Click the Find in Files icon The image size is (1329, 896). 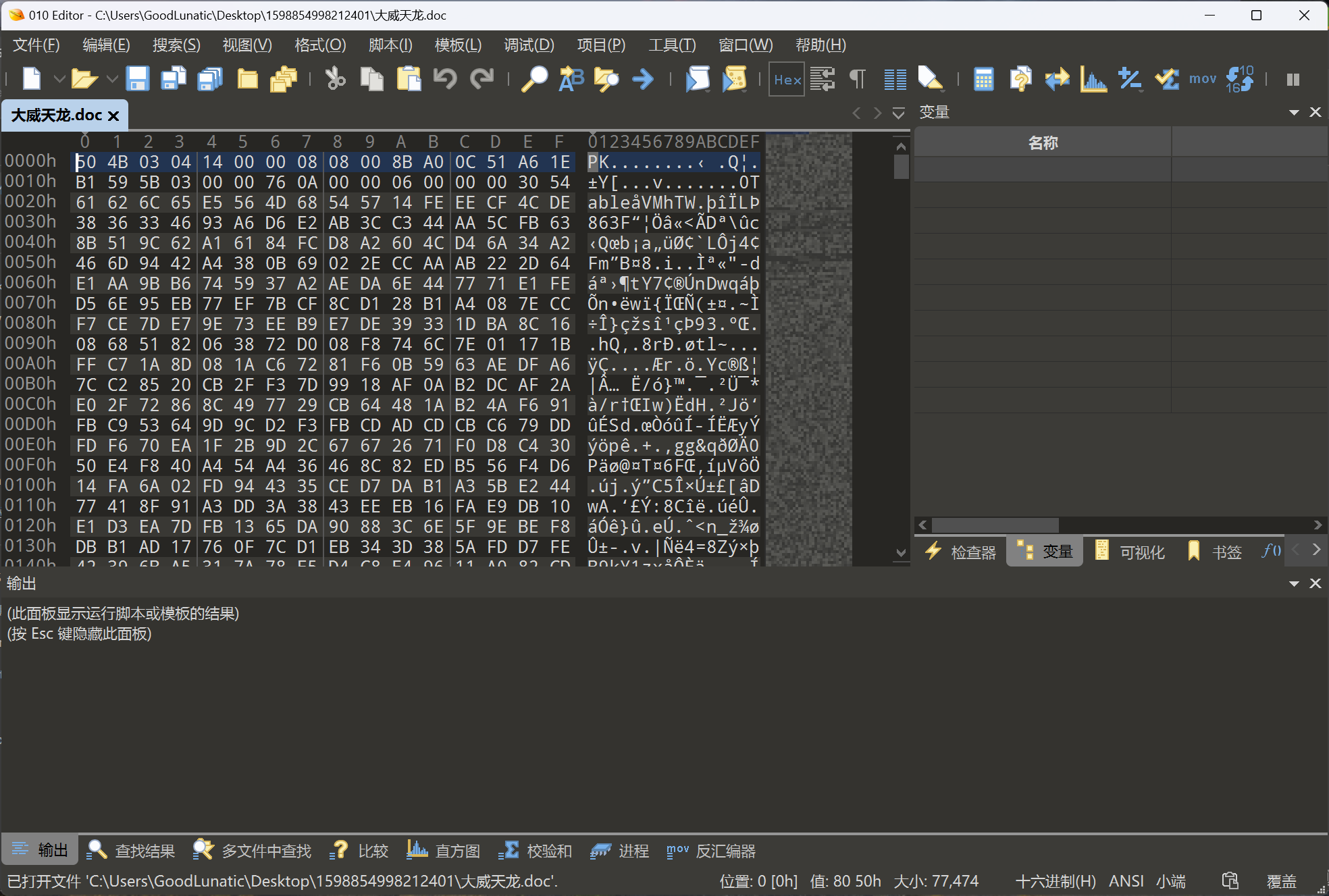(606, 79)
